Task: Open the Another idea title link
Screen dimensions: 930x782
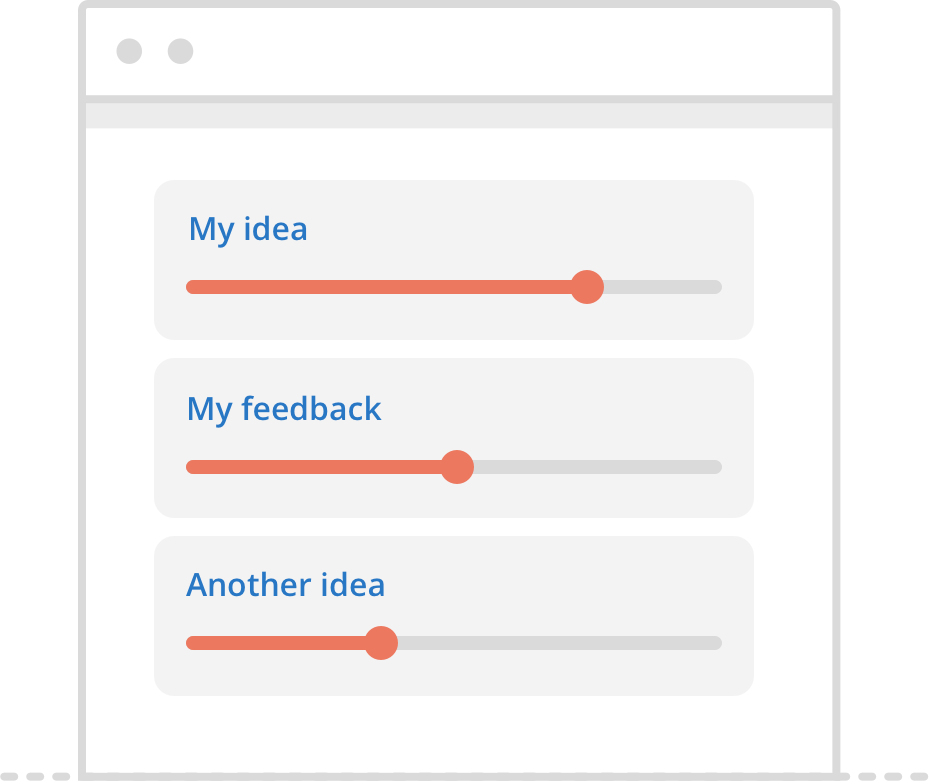Action: click(x=285, y=585)
